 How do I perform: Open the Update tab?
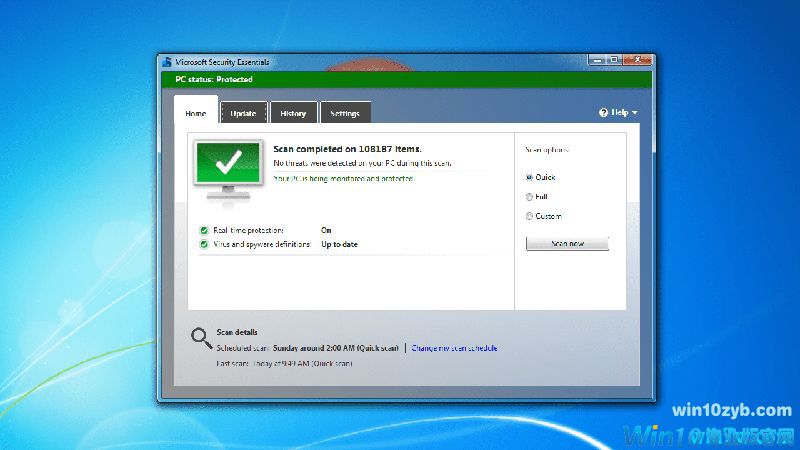tap(243, 113)
